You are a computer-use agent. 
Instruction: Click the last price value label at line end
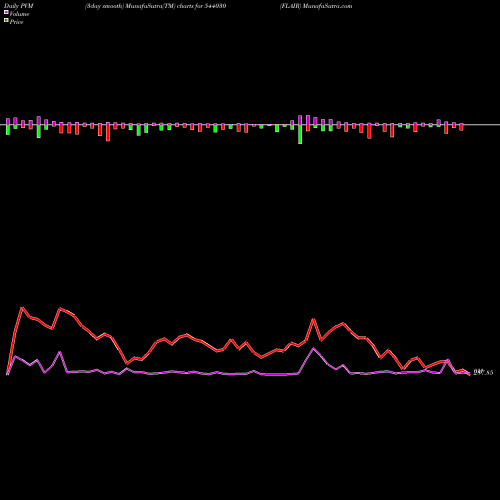tap(483, 372)
